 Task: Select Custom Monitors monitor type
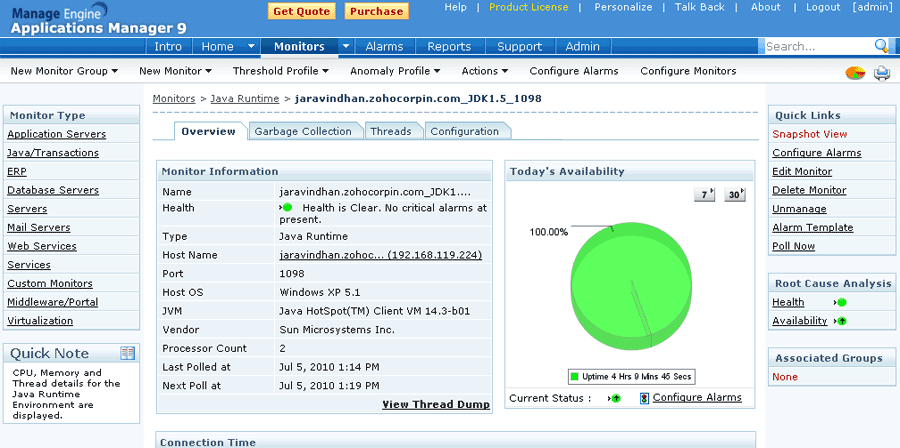(50, 283)
